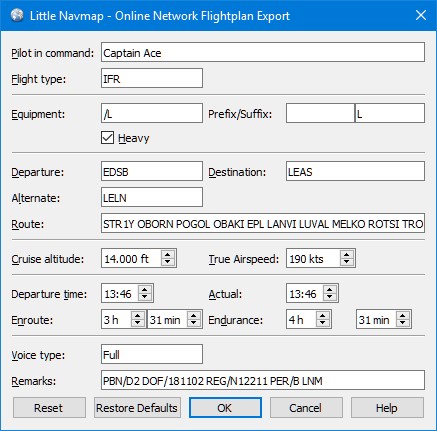Decrease Cruise altitude with down arrow
This screenshot has width=437, height=431.
coord(168,262)
